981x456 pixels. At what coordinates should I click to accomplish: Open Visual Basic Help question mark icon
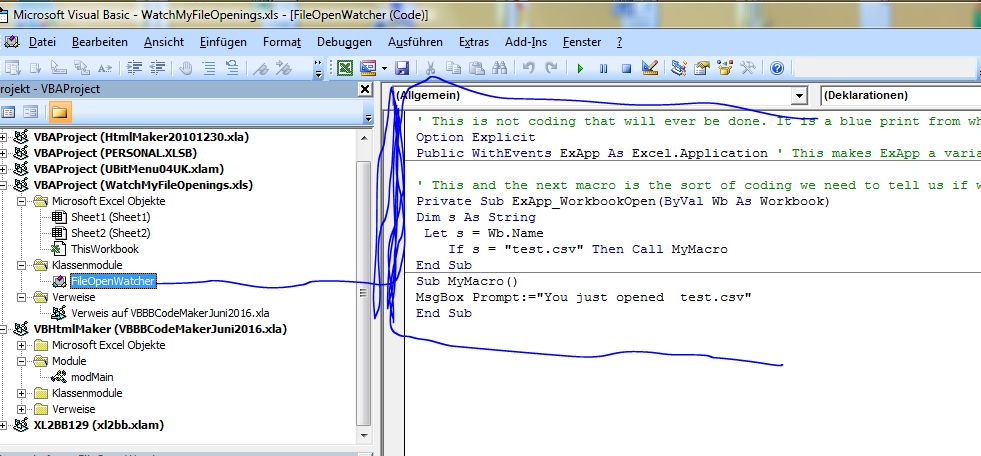(776, 68)
